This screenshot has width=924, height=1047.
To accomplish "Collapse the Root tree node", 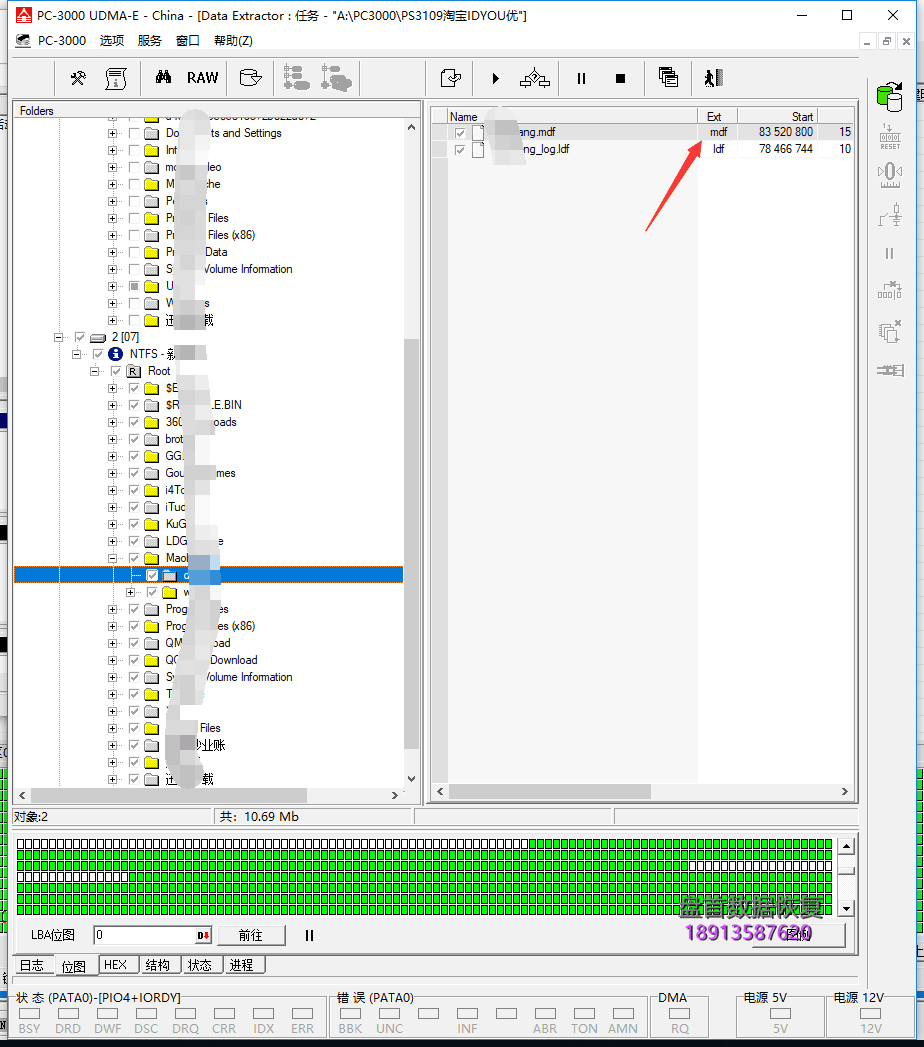I will 95,371.
